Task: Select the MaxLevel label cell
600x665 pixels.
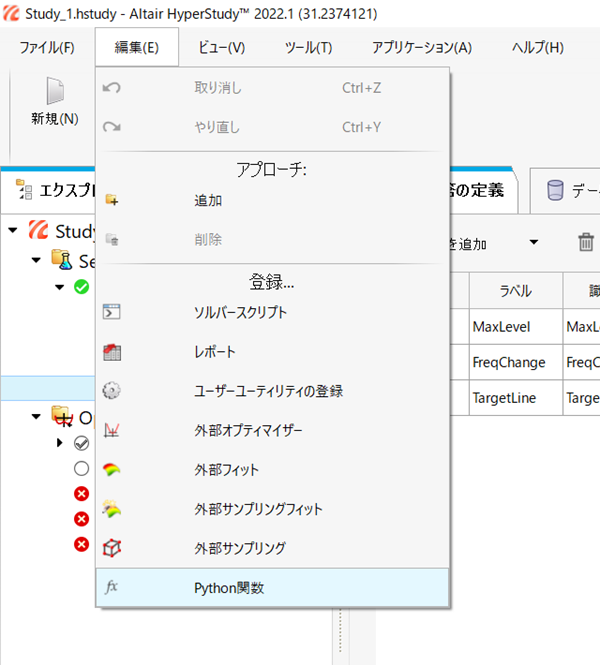Action: pyautogui.click(x=516, y=327)
